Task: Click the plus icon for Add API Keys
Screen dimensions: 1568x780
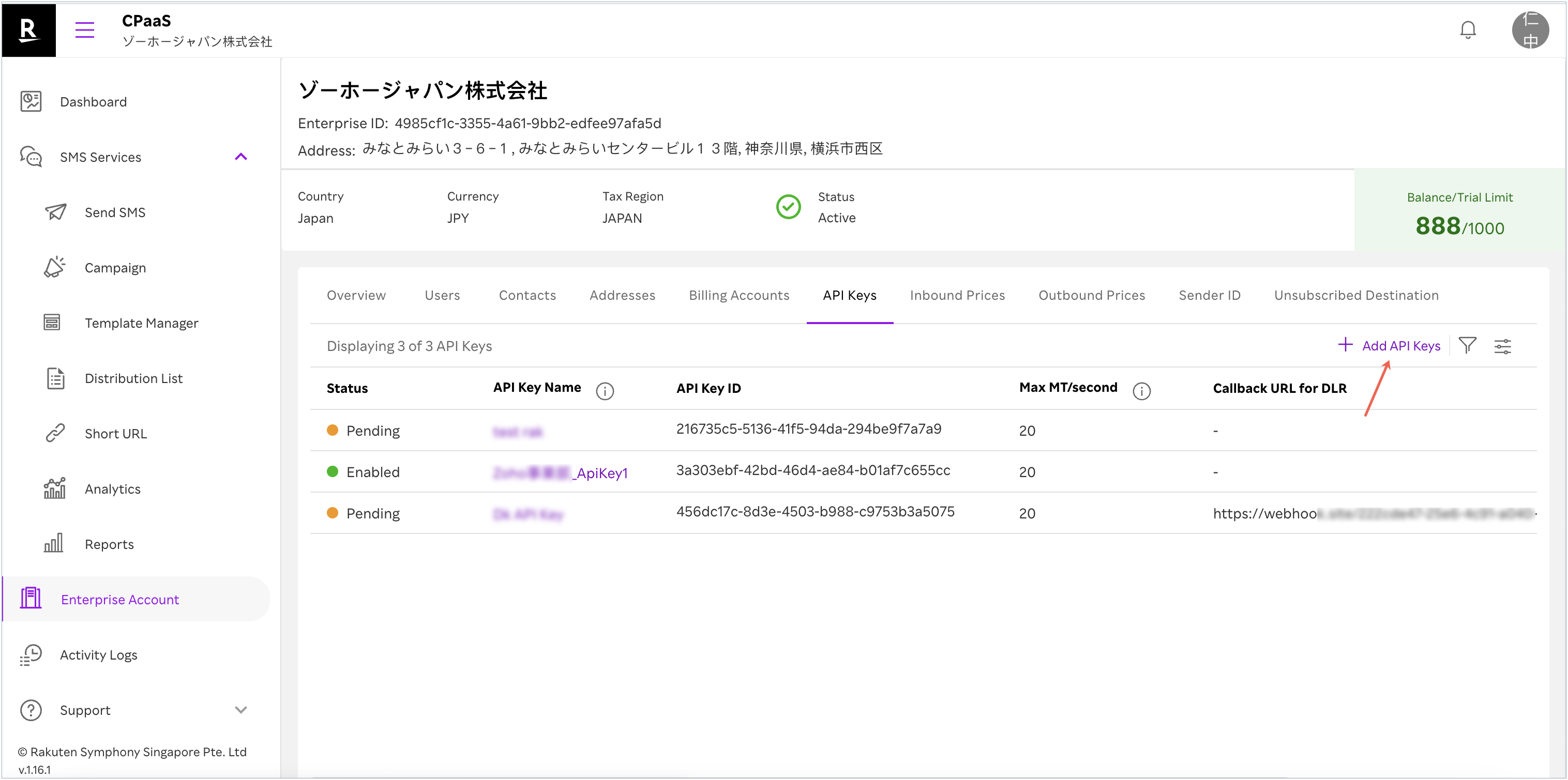Action: pyautogui.click(x=1345, y=345)
